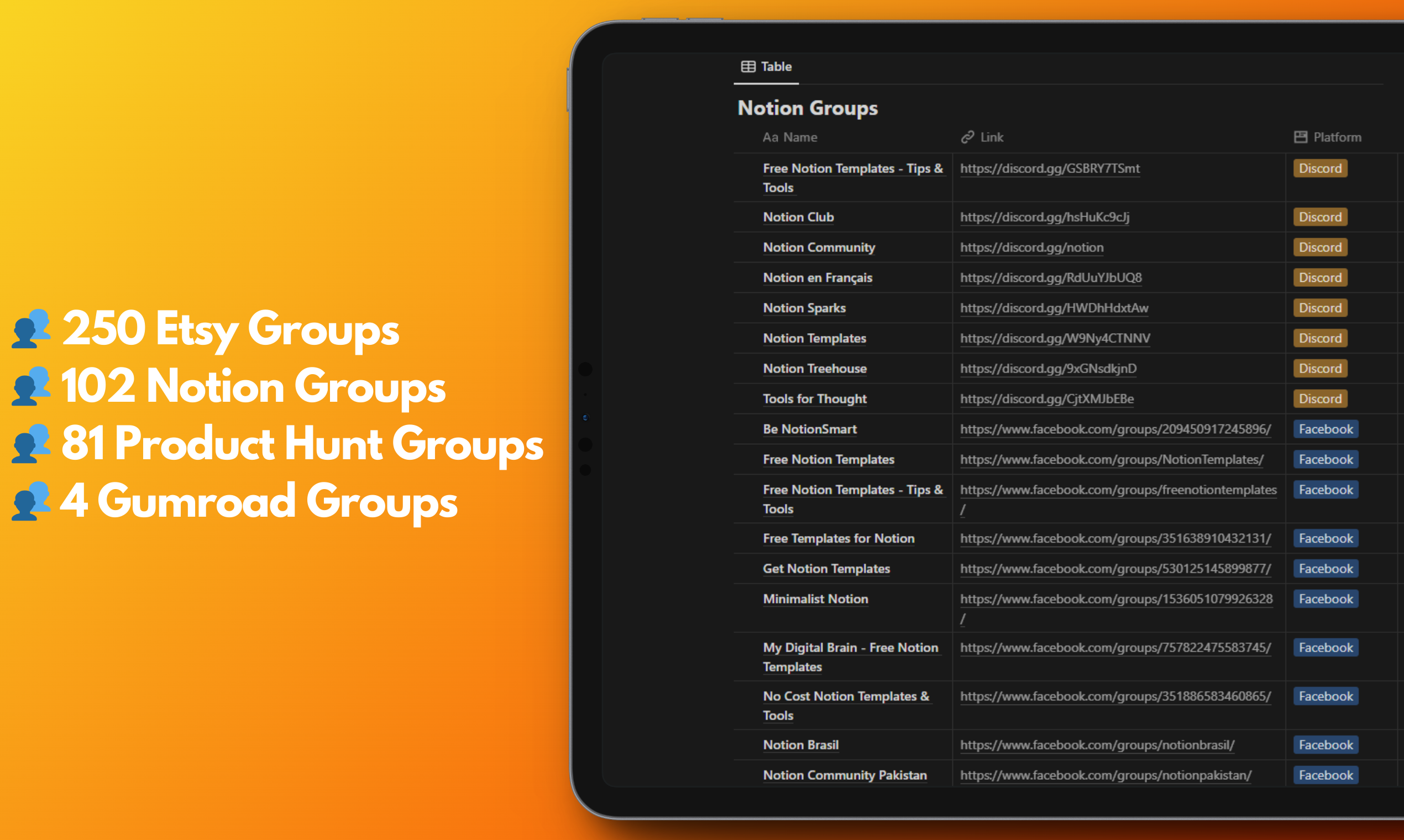Click people icon beside 81 Product Hunt Groups
The height and width of the screenshot is (840, 1404).
click(31, 444)
